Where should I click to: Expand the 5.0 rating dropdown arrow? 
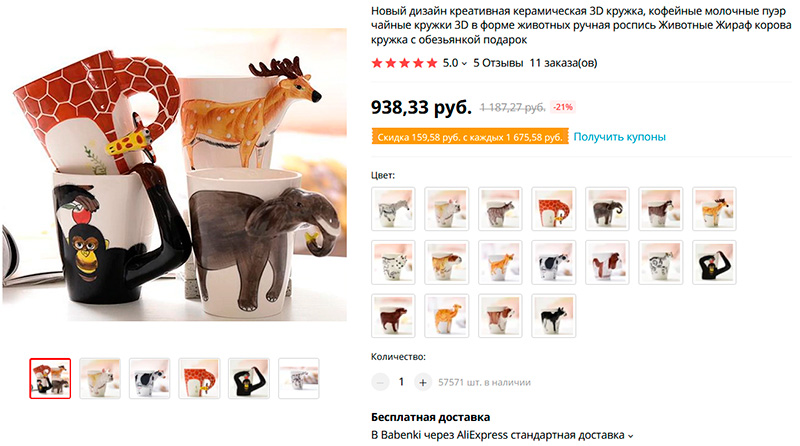pos(464,64)
